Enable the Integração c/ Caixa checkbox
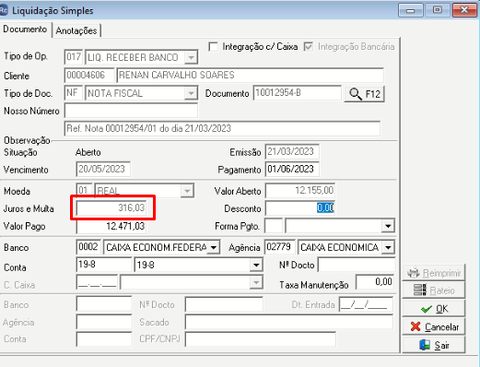 [213, 47]
